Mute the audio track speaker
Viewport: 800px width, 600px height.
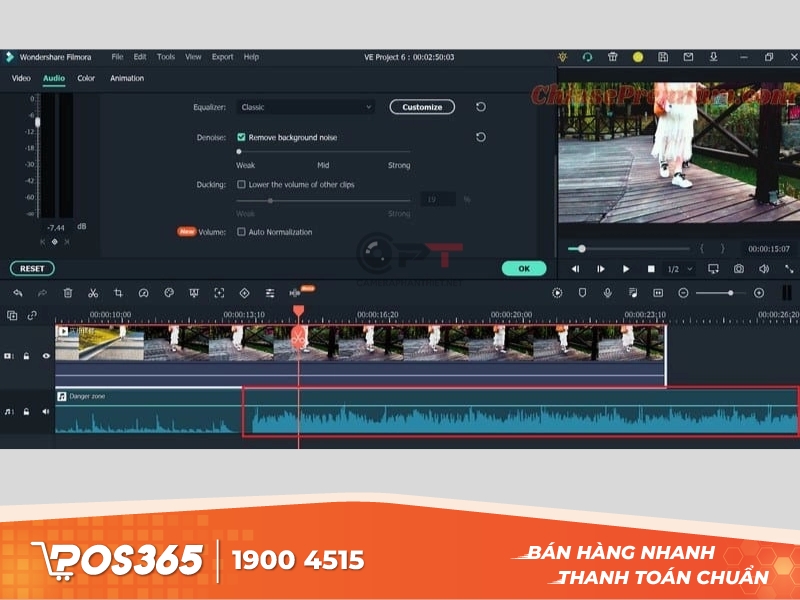tap(46, 412)
